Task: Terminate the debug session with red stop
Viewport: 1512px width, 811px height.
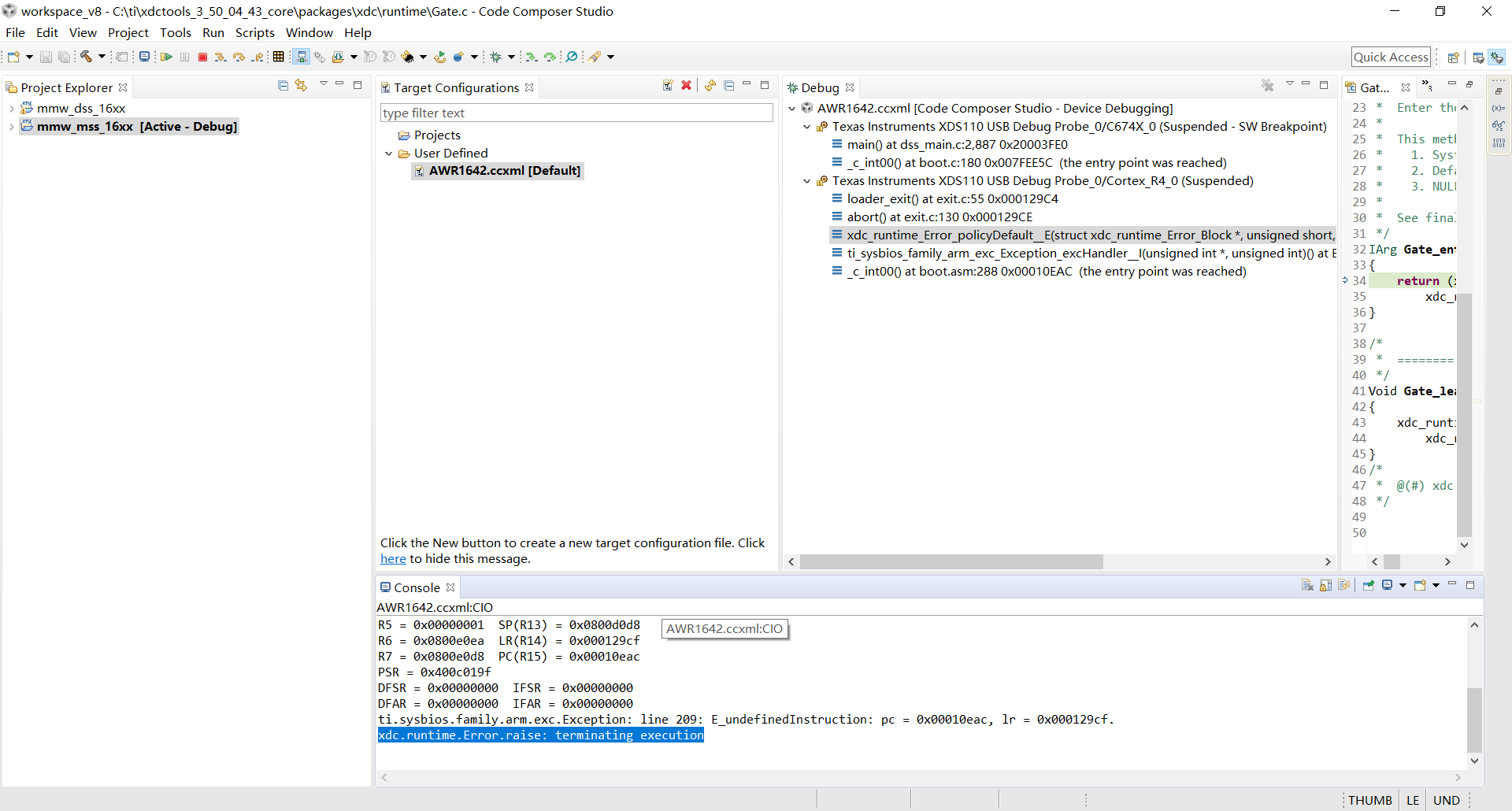Action: [202, 57]
